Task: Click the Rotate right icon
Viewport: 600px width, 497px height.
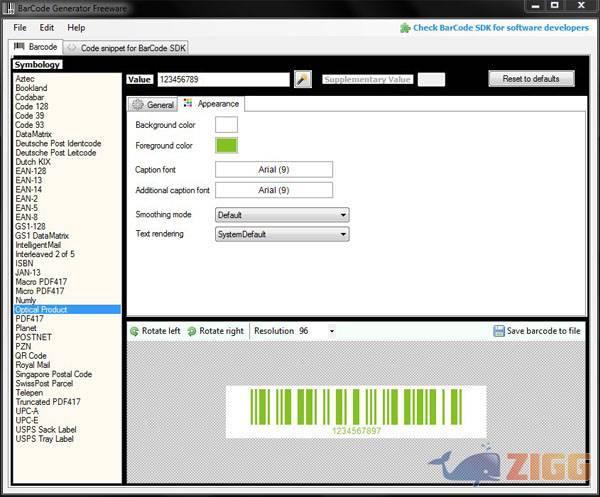Action: (192, 331)
